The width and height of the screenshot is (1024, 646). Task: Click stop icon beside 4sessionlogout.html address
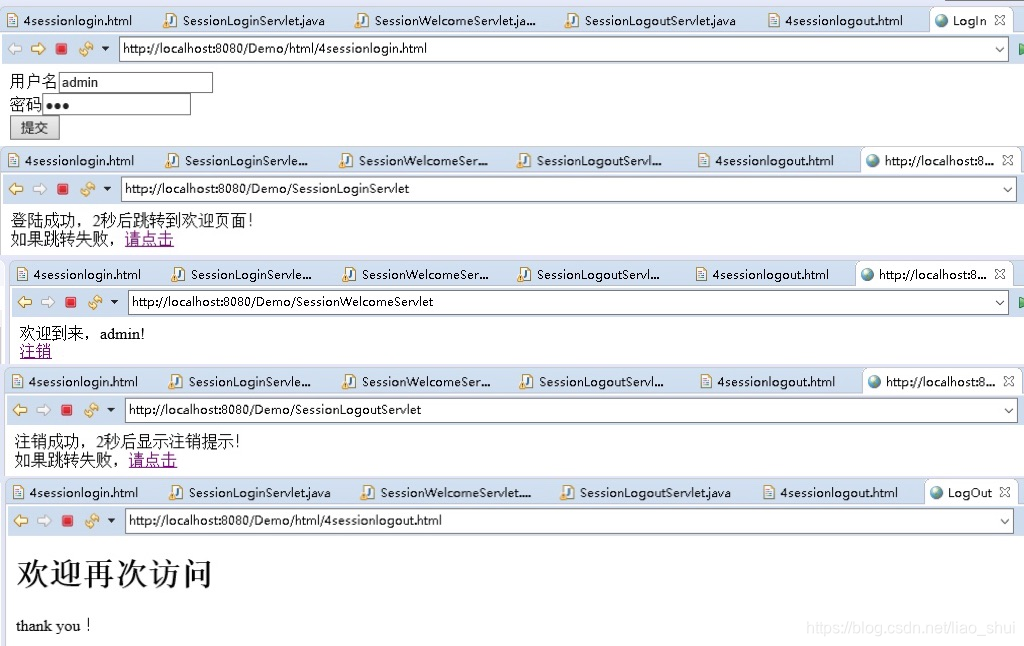coord(67,521)
